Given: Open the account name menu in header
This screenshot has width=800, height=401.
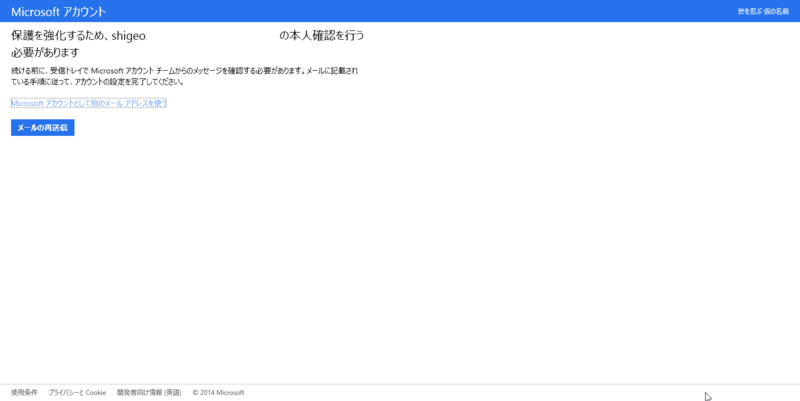Looking at the screenshot, I should 763,12.
